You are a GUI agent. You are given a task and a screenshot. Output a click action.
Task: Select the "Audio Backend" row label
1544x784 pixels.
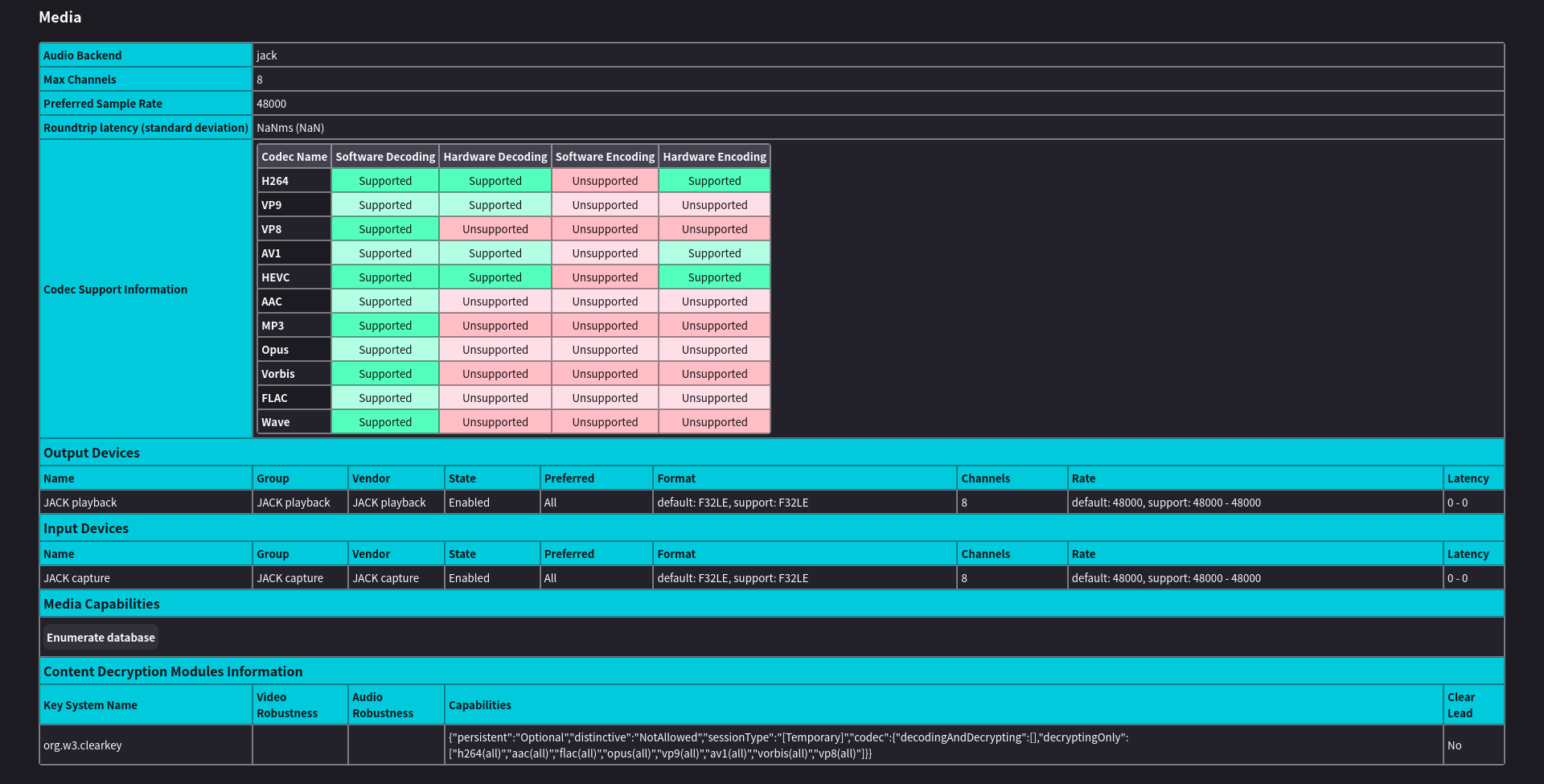[146, 55]
